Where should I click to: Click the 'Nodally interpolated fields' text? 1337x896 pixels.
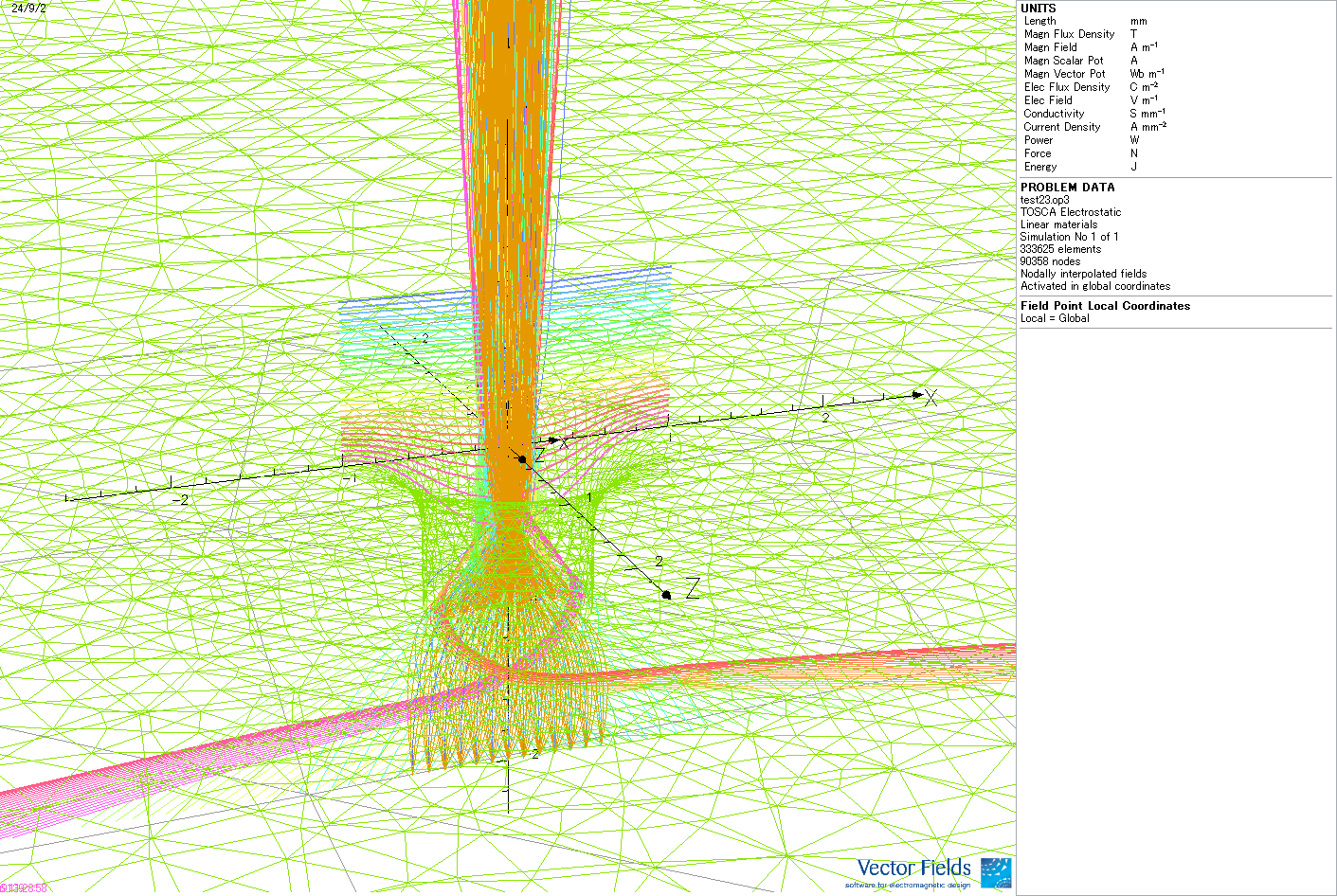(1083, 274)
